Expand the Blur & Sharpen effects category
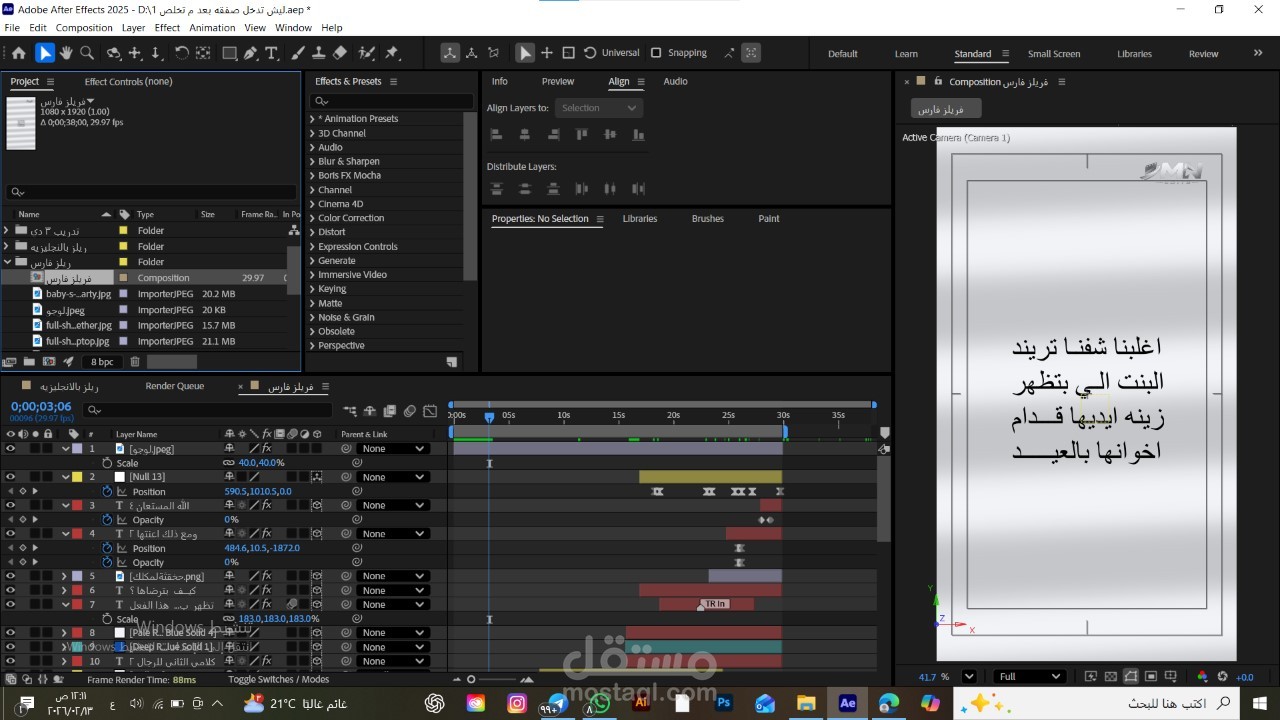Image resolution: width=1280 pixels, height=720 pixels. pyautogui.click(x=313, y=161)
